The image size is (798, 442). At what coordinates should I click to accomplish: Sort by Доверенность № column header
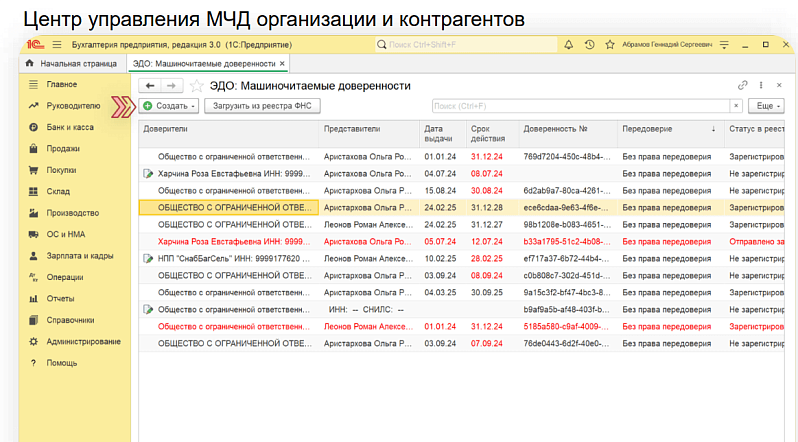pos(567,134)
